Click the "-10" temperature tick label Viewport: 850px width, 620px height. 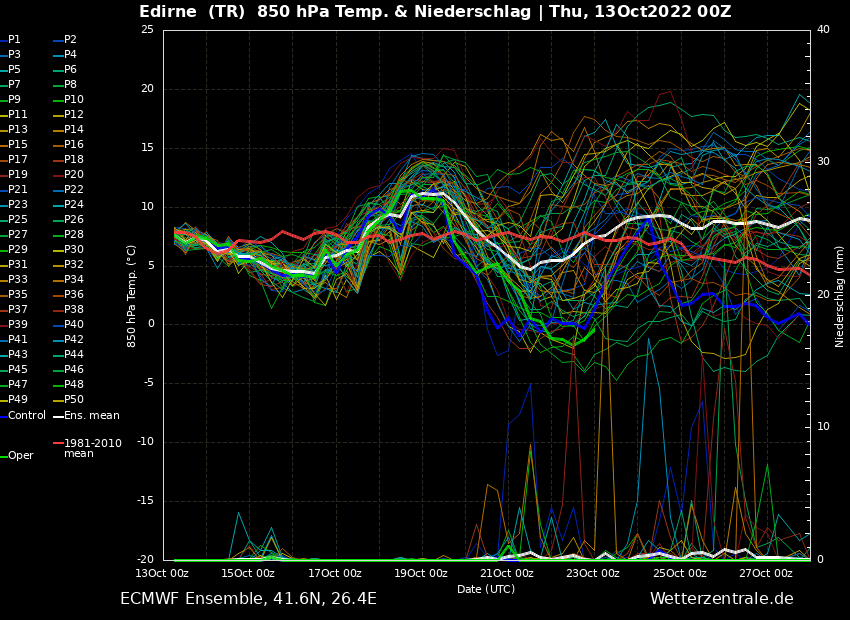pos(146,442)
